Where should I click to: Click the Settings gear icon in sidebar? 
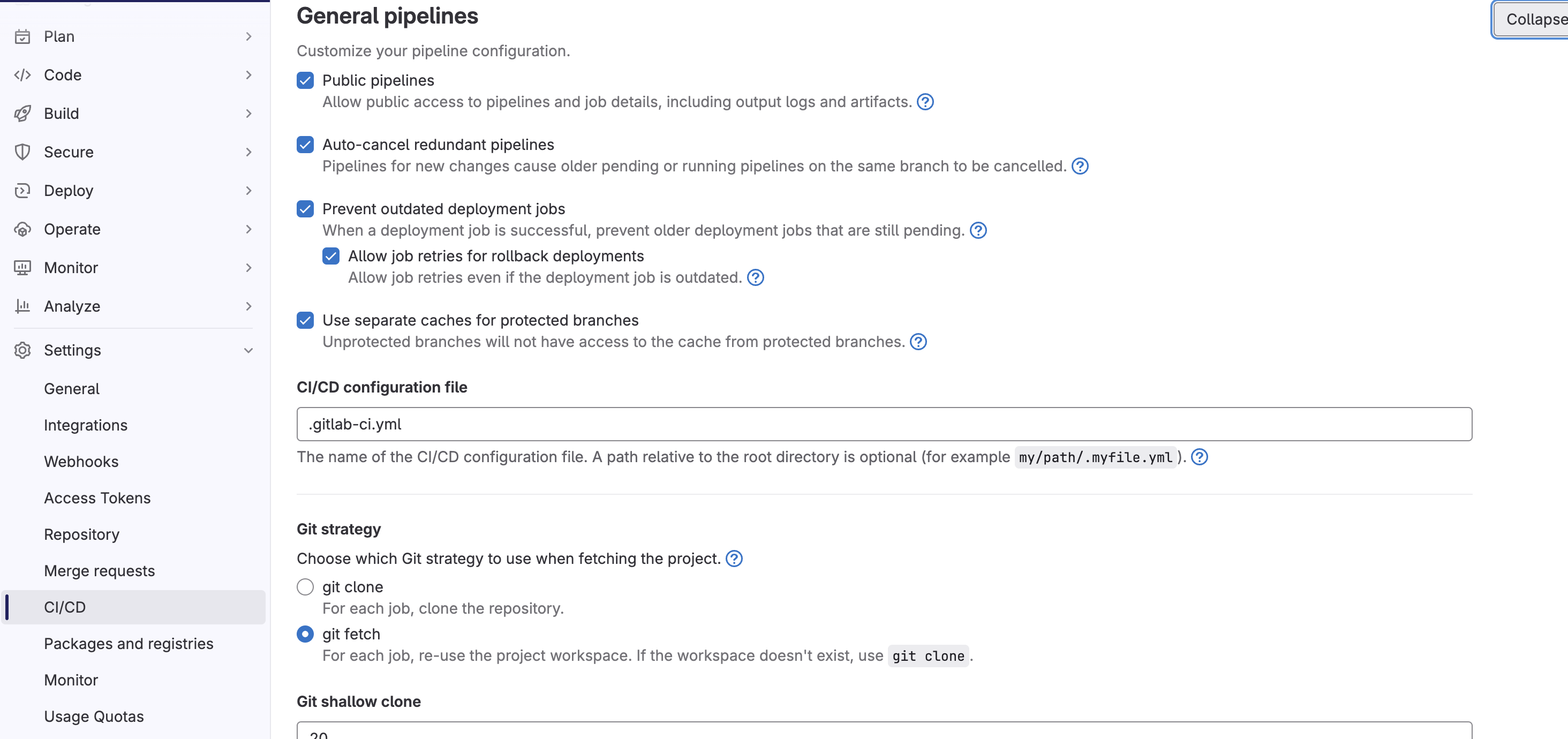(22, 351)
